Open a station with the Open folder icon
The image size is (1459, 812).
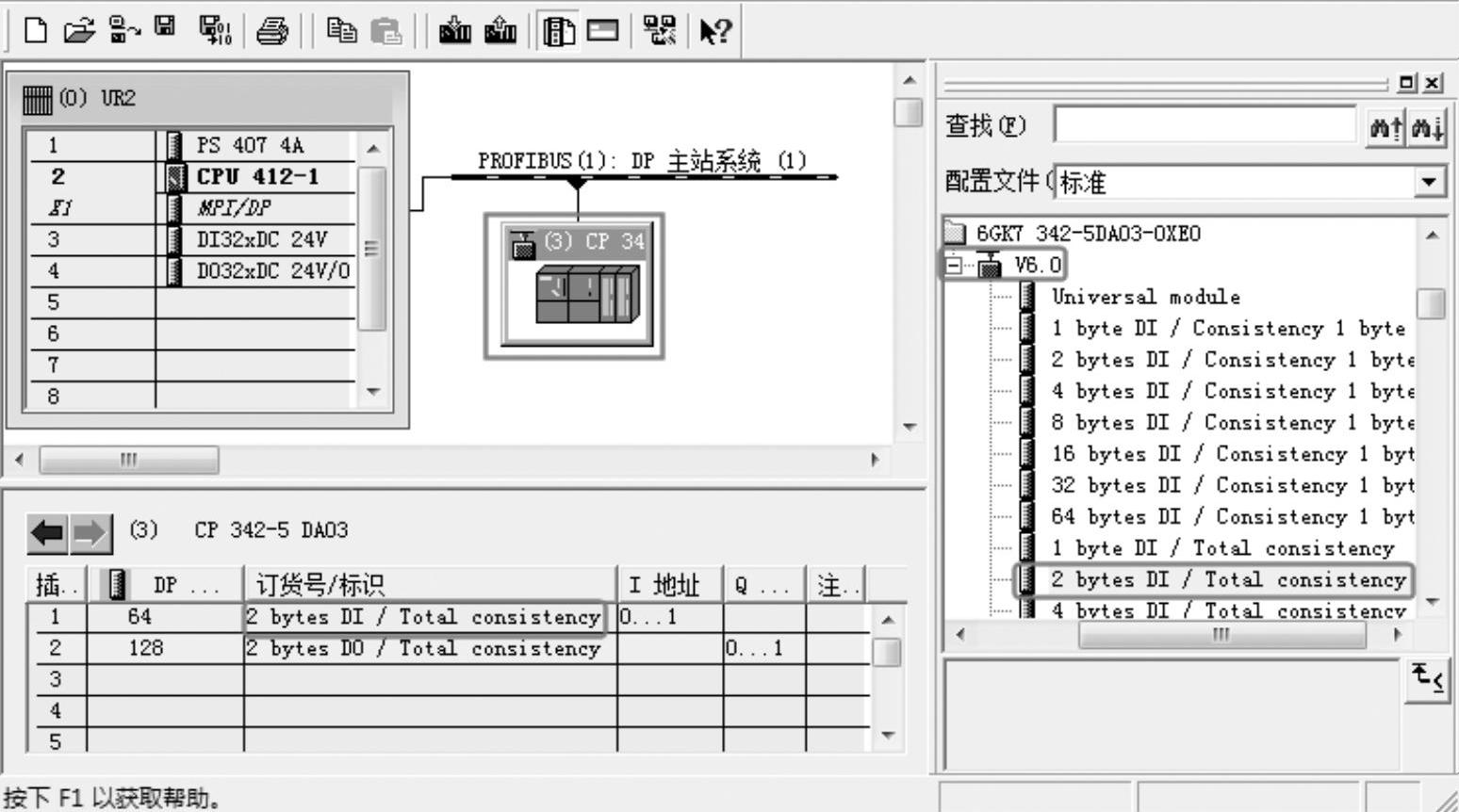(79, 31)
